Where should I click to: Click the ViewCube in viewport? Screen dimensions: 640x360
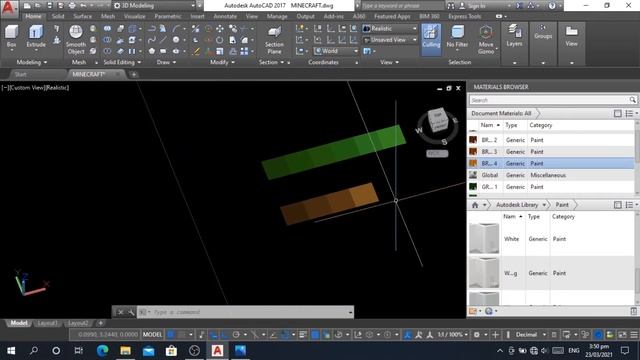click(438, 120)
